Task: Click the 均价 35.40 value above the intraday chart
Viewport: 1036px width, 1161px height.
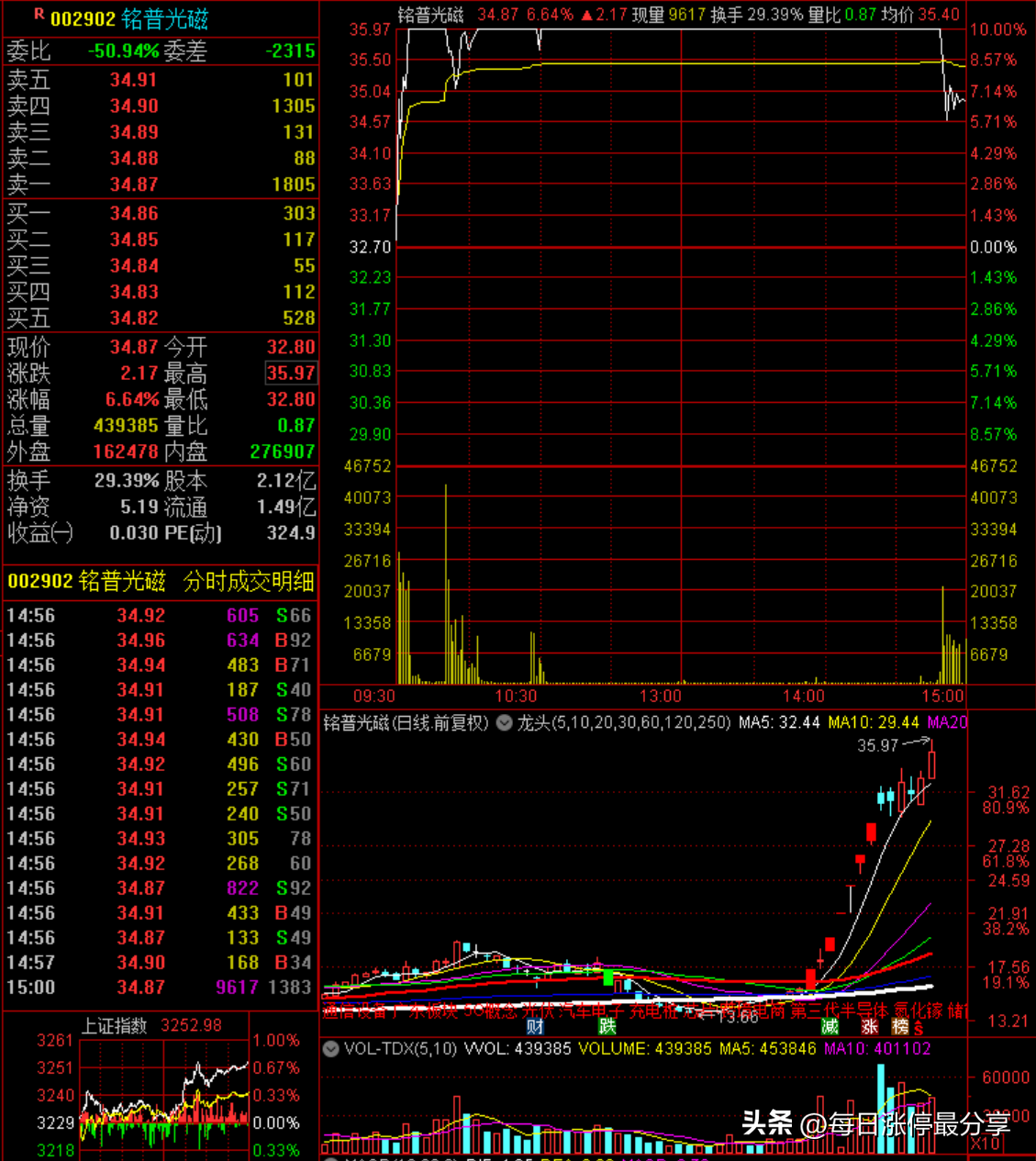Action: (920, 15)
